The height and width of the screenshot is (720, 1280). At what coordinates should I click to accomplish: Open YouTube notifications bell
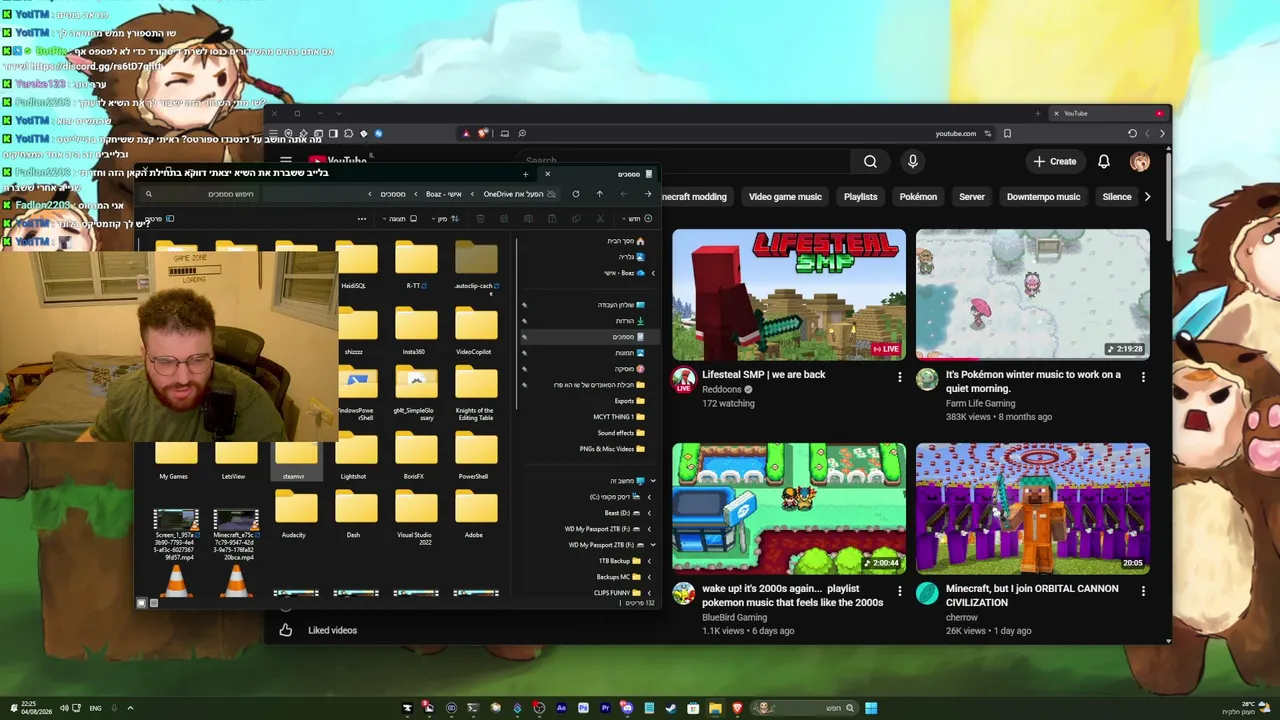pos(1104,161)
